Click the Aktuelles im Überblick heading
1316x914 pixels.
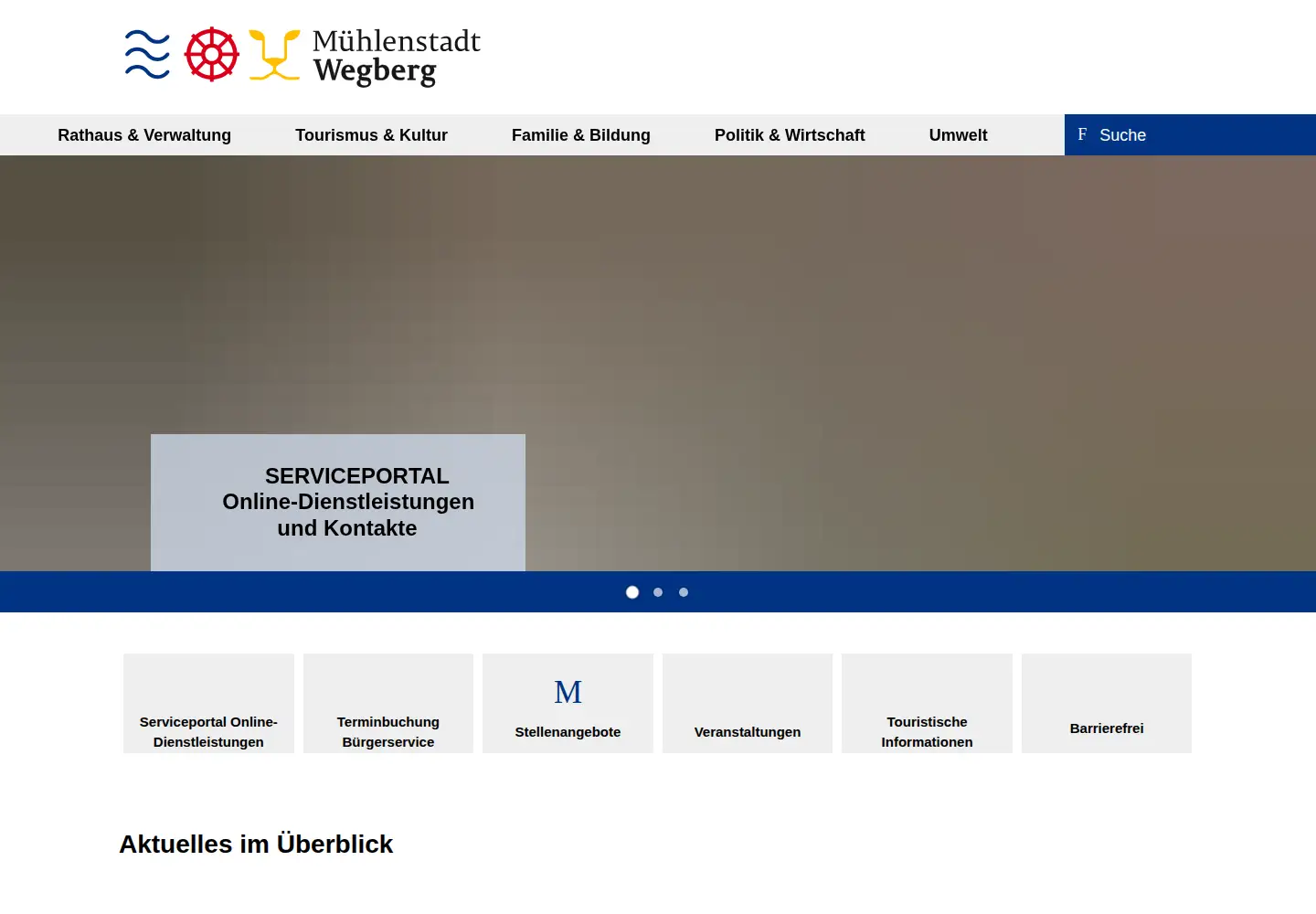pos(256,844)
